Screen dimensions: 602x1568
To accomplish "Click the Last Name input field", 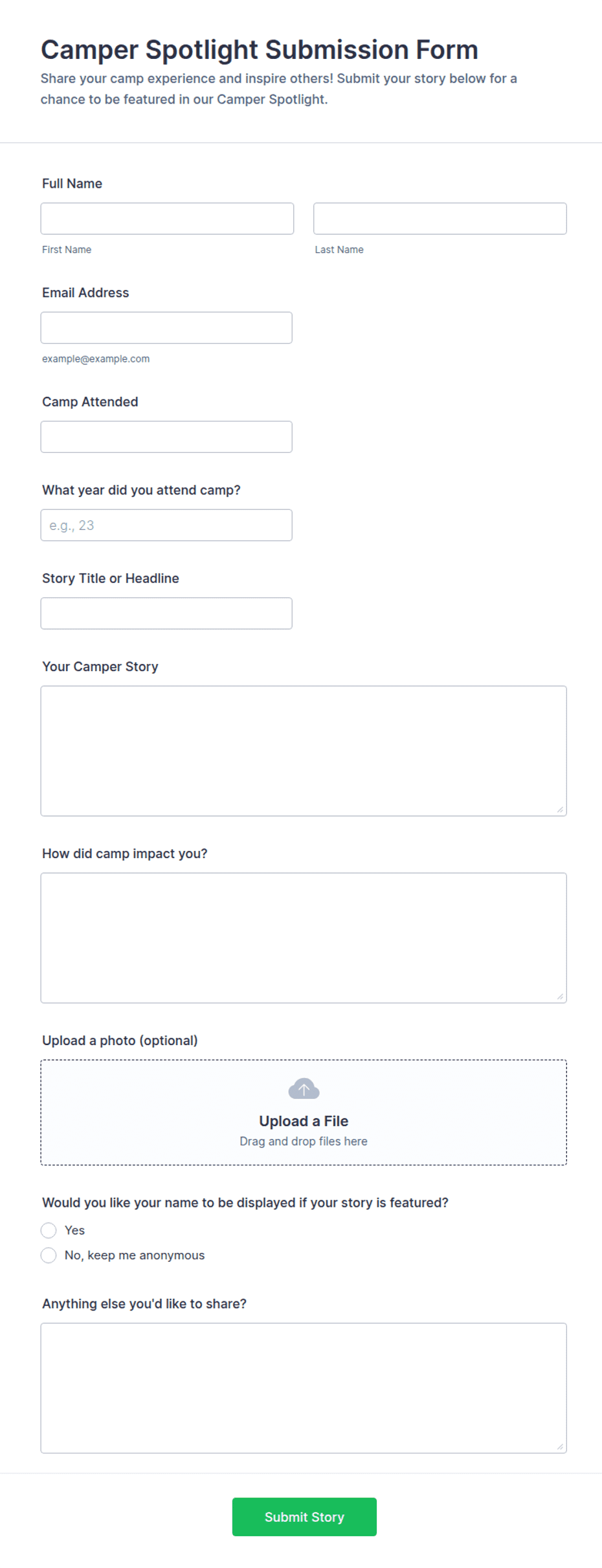I will point(440,219).
